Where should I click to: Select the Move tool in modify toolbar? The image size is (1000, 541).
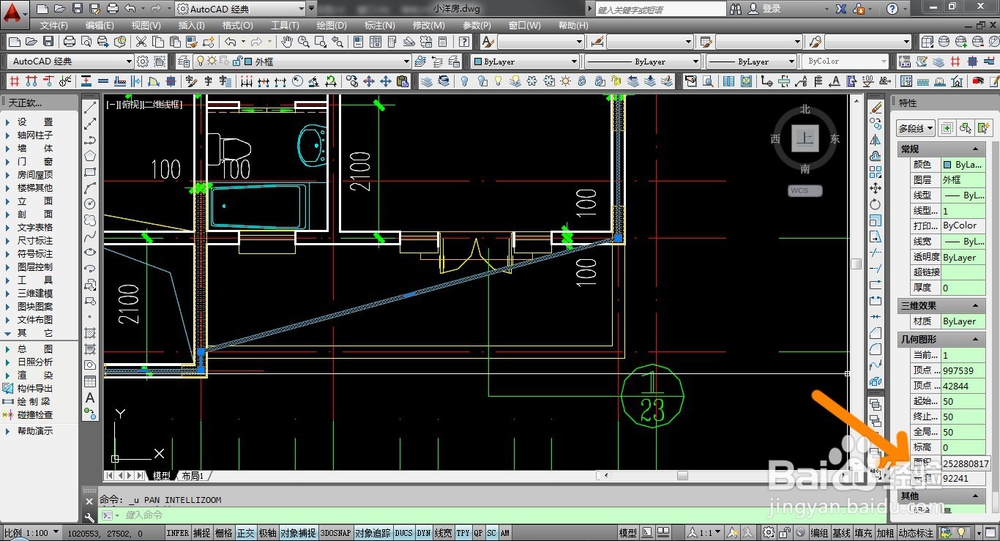click(876, 188)
